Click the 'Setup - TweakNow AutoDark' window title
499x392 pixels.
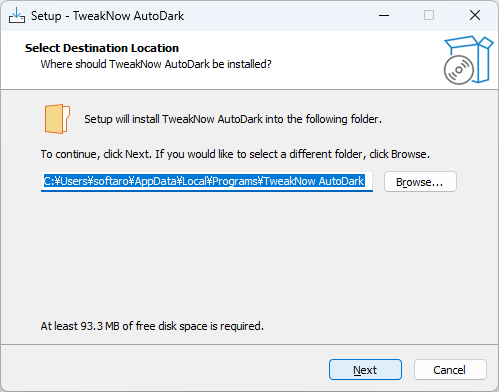pyautogui.click(x=107, y=16)
